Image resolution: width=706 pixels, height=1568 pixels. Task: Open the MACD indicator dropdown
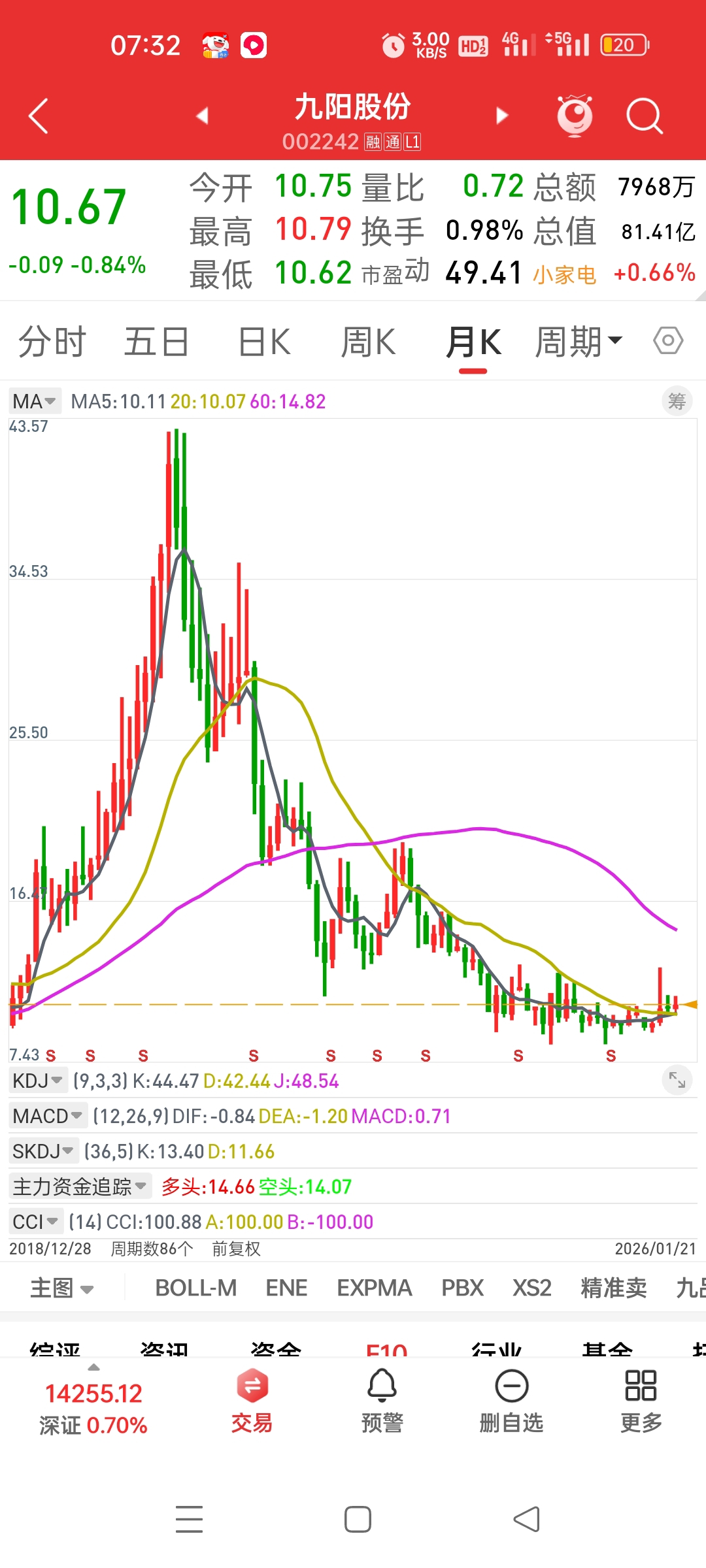pos(48,1116)
